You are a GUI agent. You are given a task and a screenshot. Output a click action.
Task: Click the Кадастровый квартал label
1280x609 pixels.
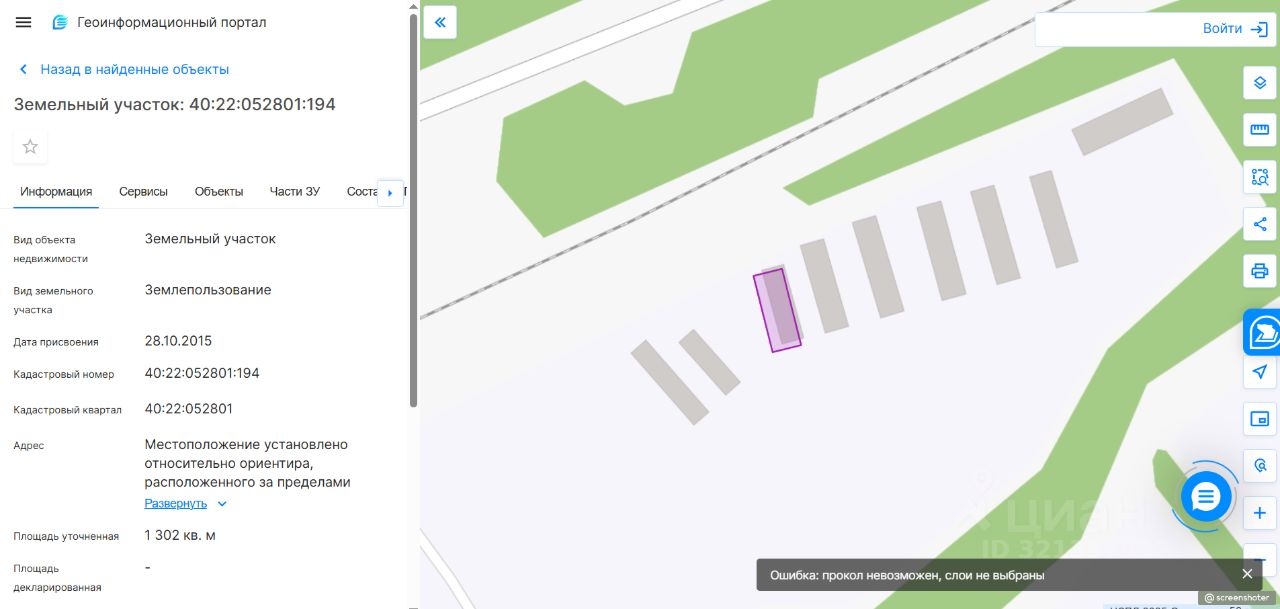coord(67,410)
